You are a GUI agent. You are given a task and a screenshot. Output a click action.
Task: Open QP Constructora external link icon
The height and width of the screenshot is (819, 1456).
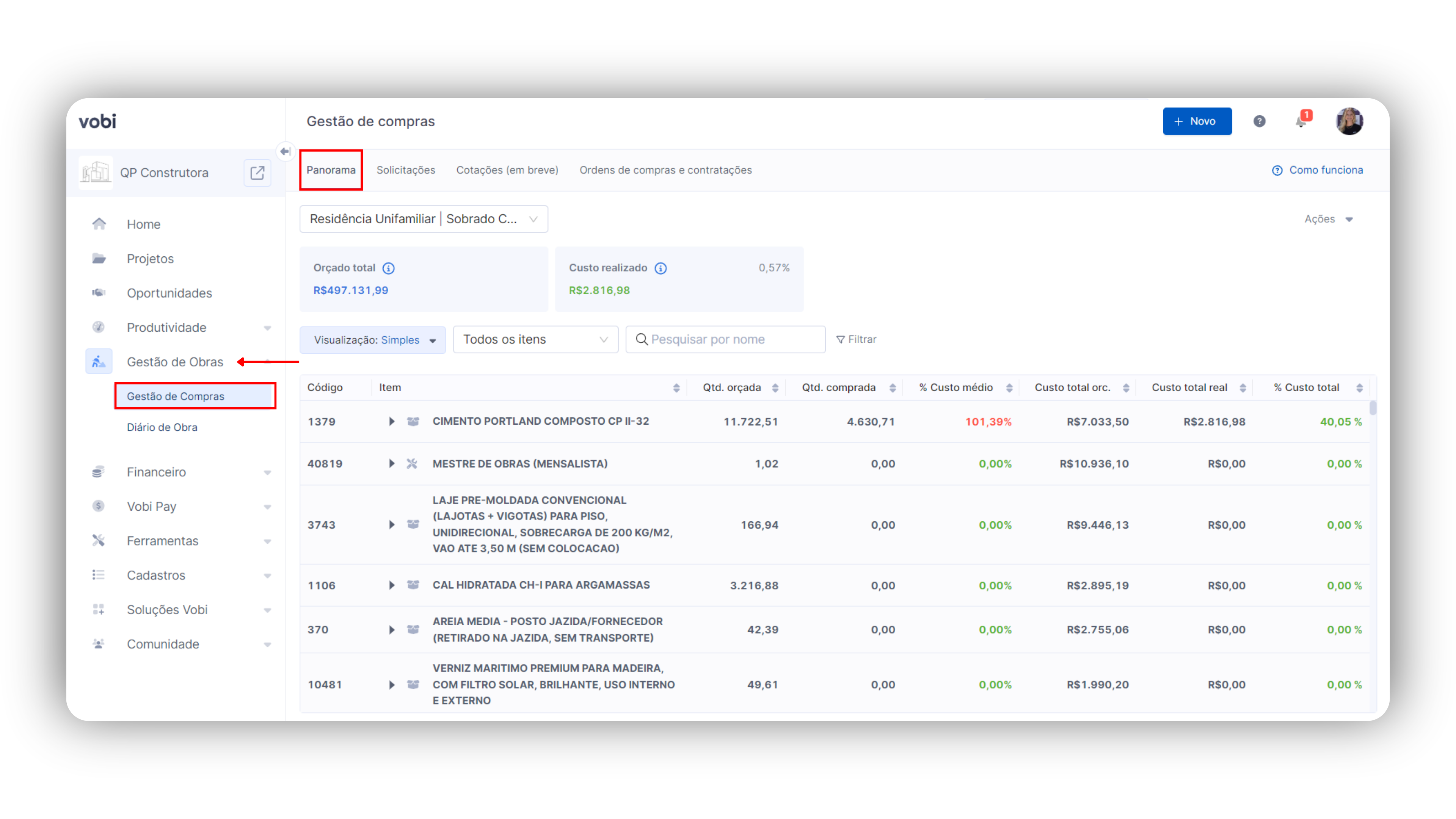point(257,173)
